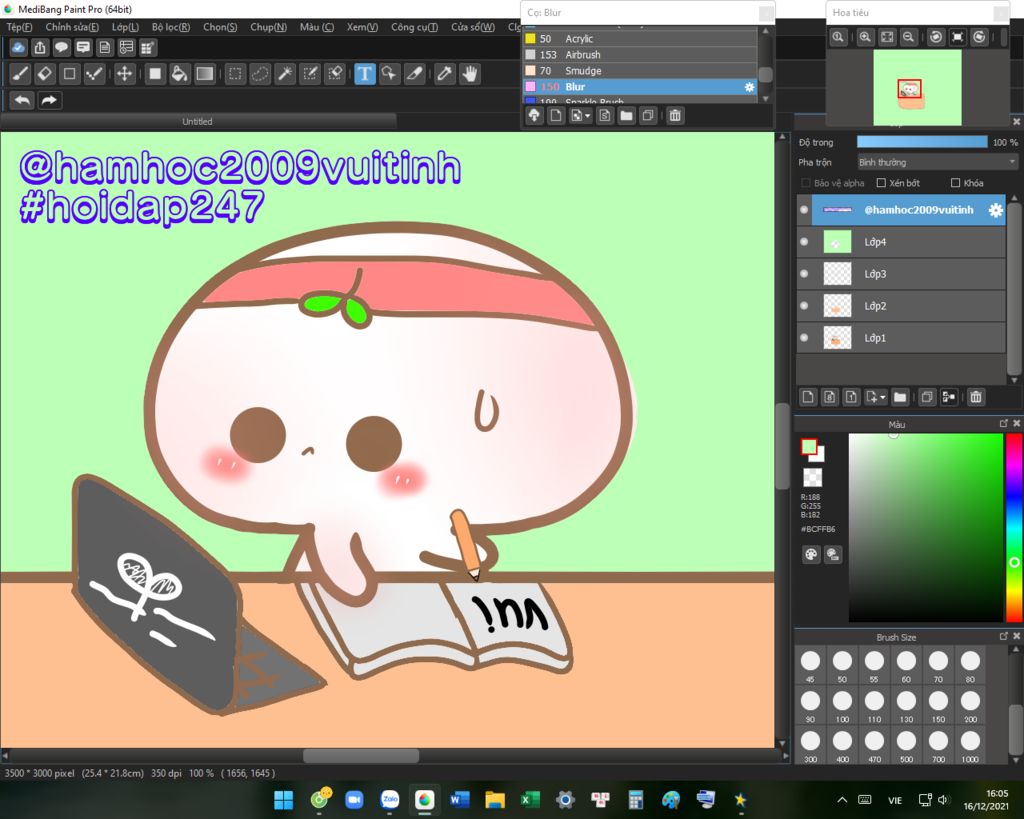Screen dimensions: 1024x819
Task: Open the Tệp(F) menu
Action: [x=19, y=27]
